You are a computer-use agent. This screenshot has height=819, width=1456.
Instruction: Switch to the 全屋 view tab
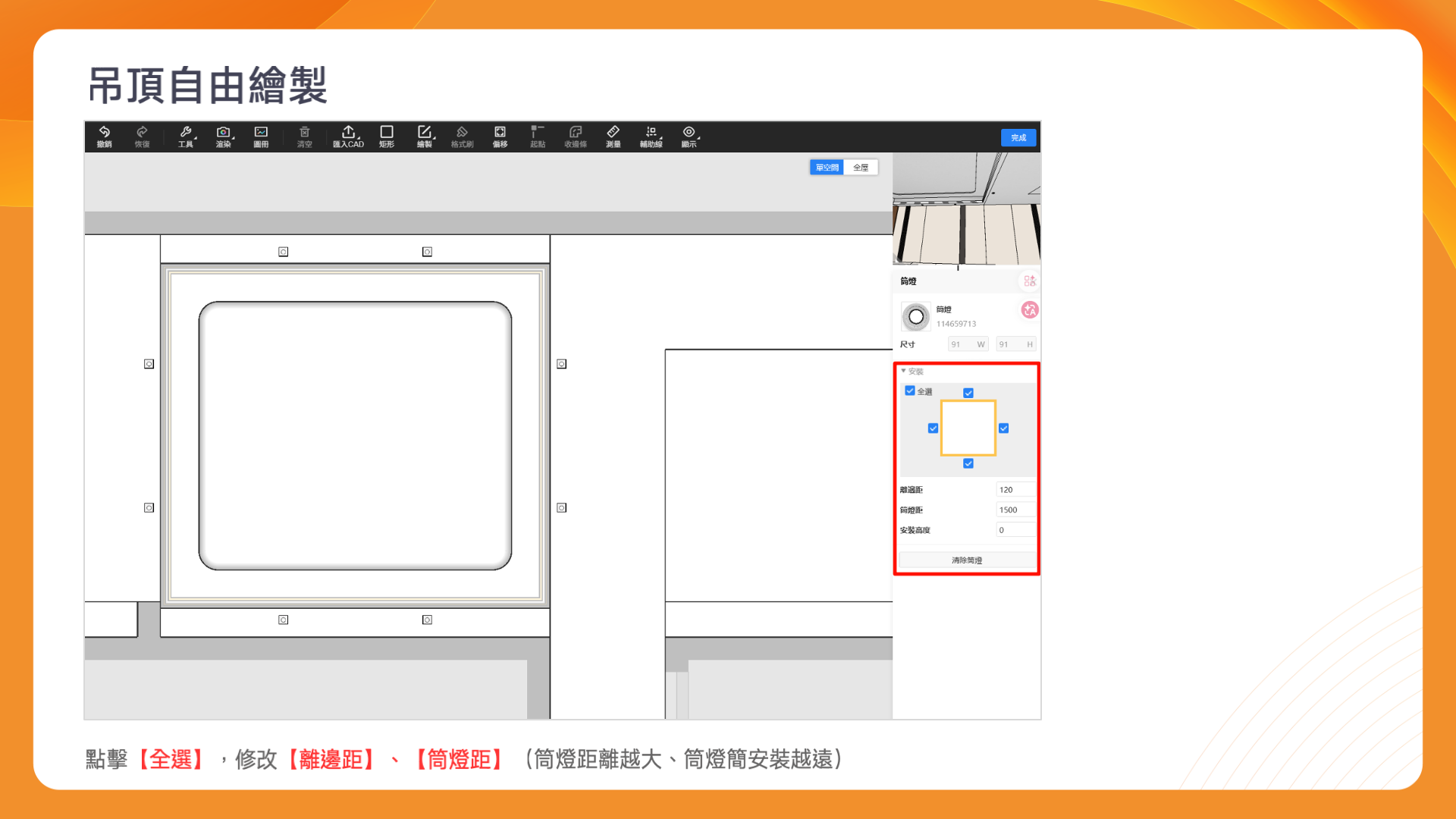tap(861, 168)
